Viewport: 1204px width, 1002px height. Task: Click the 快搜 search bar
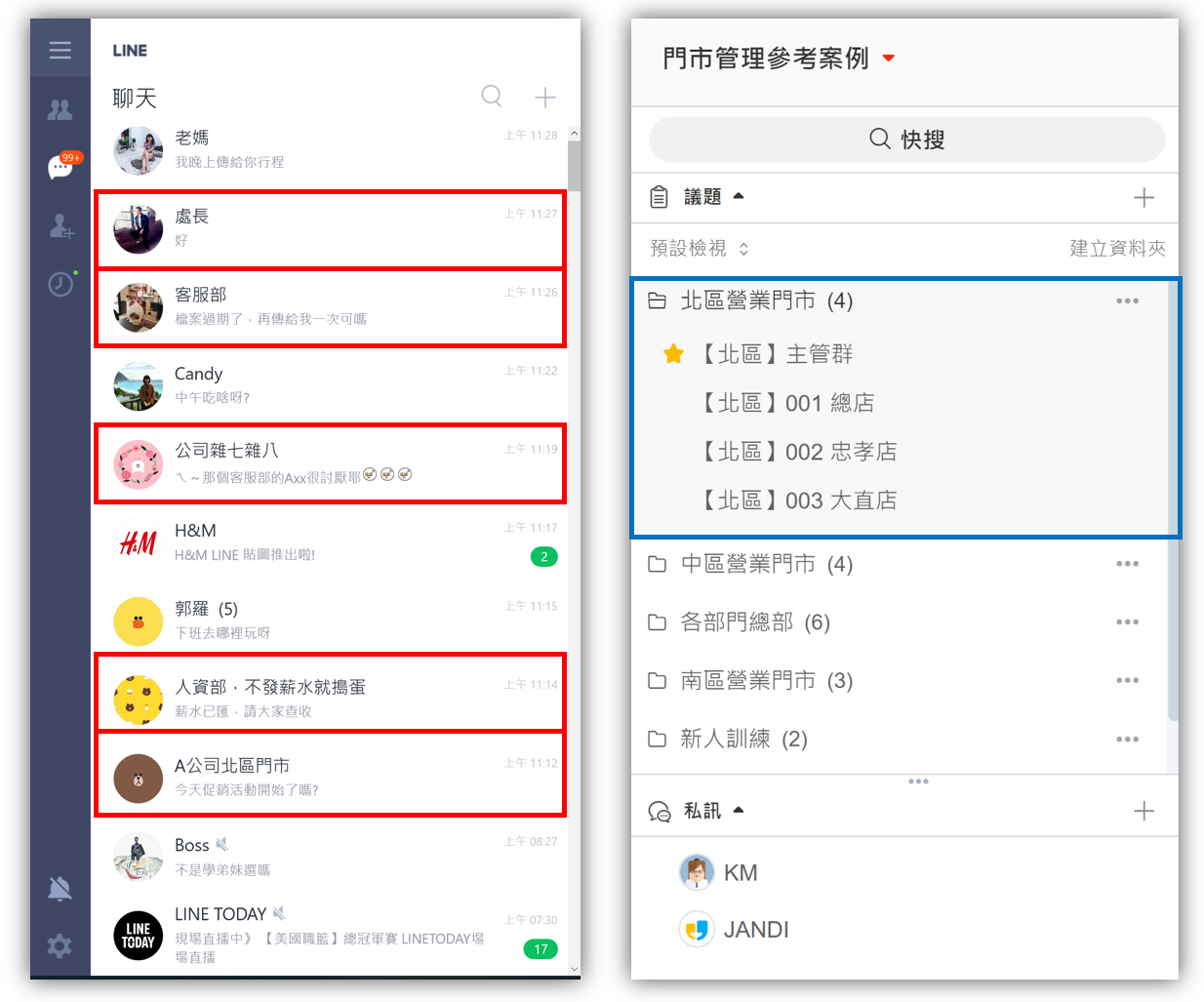coord(906,140)
